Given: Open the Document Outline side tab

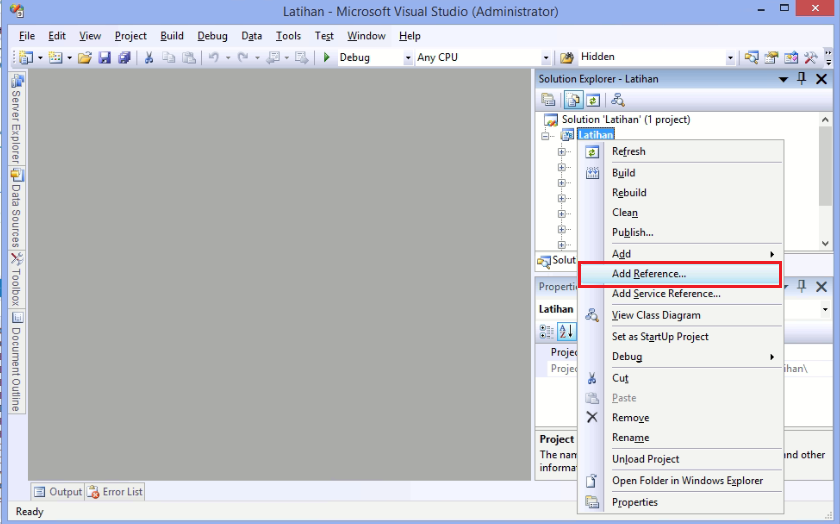Looking at the screenshot, I should pos(17,362).
